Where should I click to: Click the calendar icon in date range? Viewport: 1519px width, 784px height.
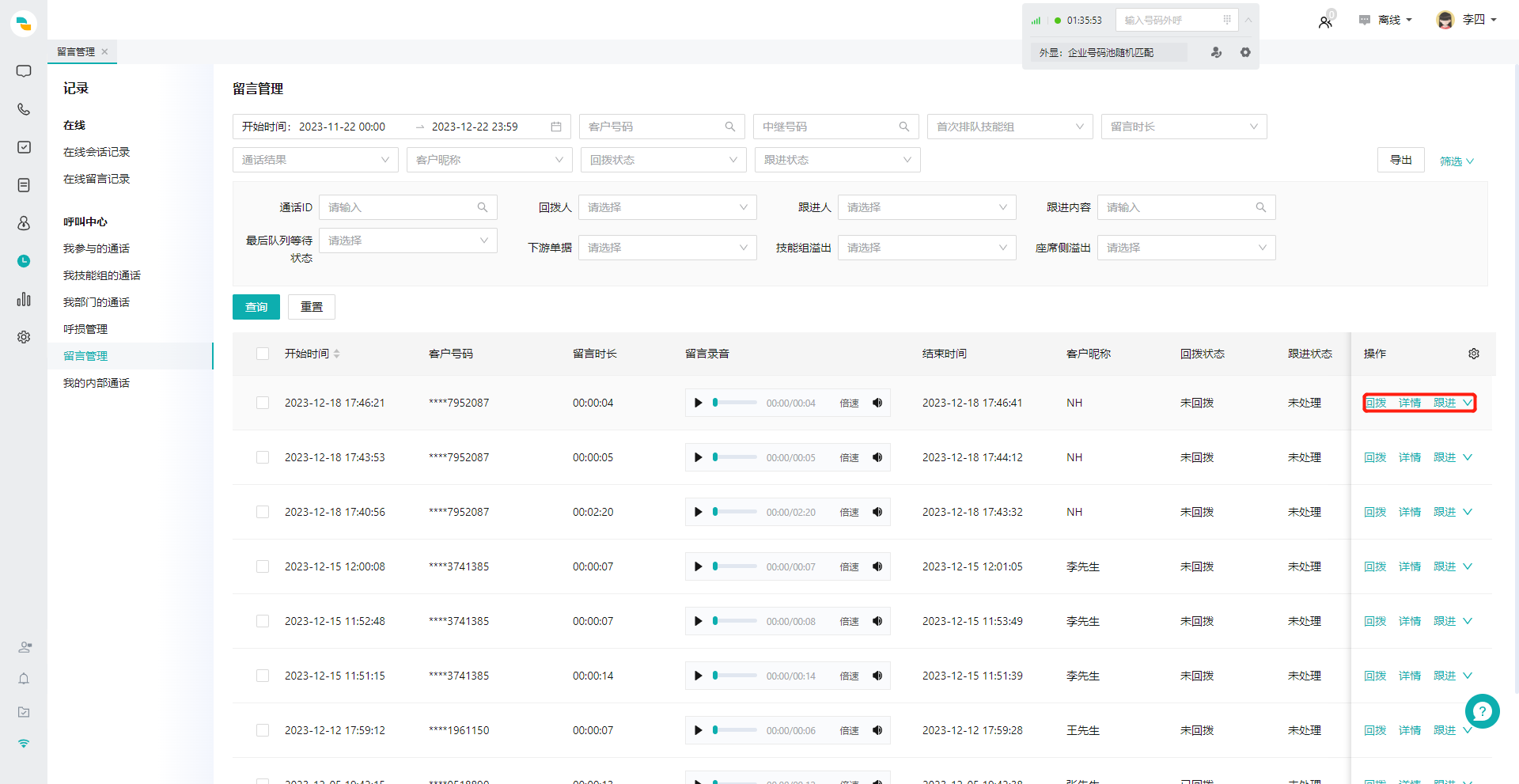pos(556,127)
